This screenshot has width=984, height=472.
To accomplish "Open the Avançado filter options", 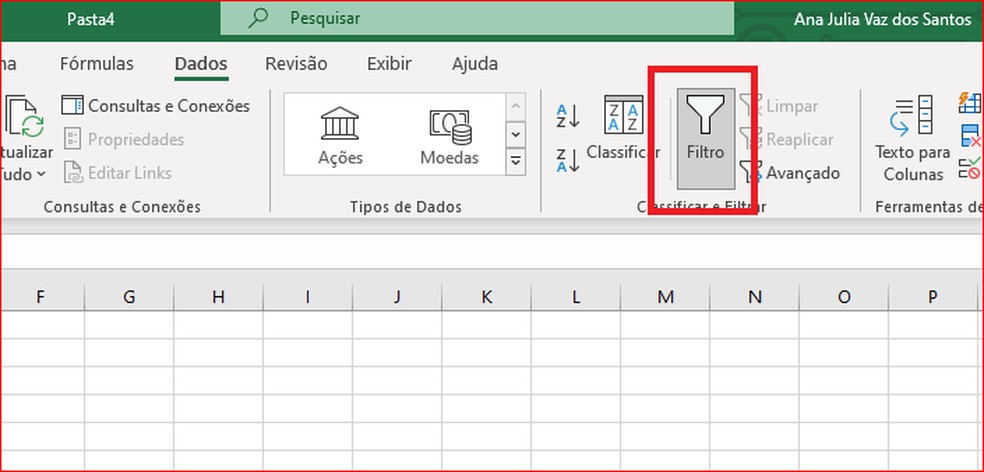I will tap(791, 173).
